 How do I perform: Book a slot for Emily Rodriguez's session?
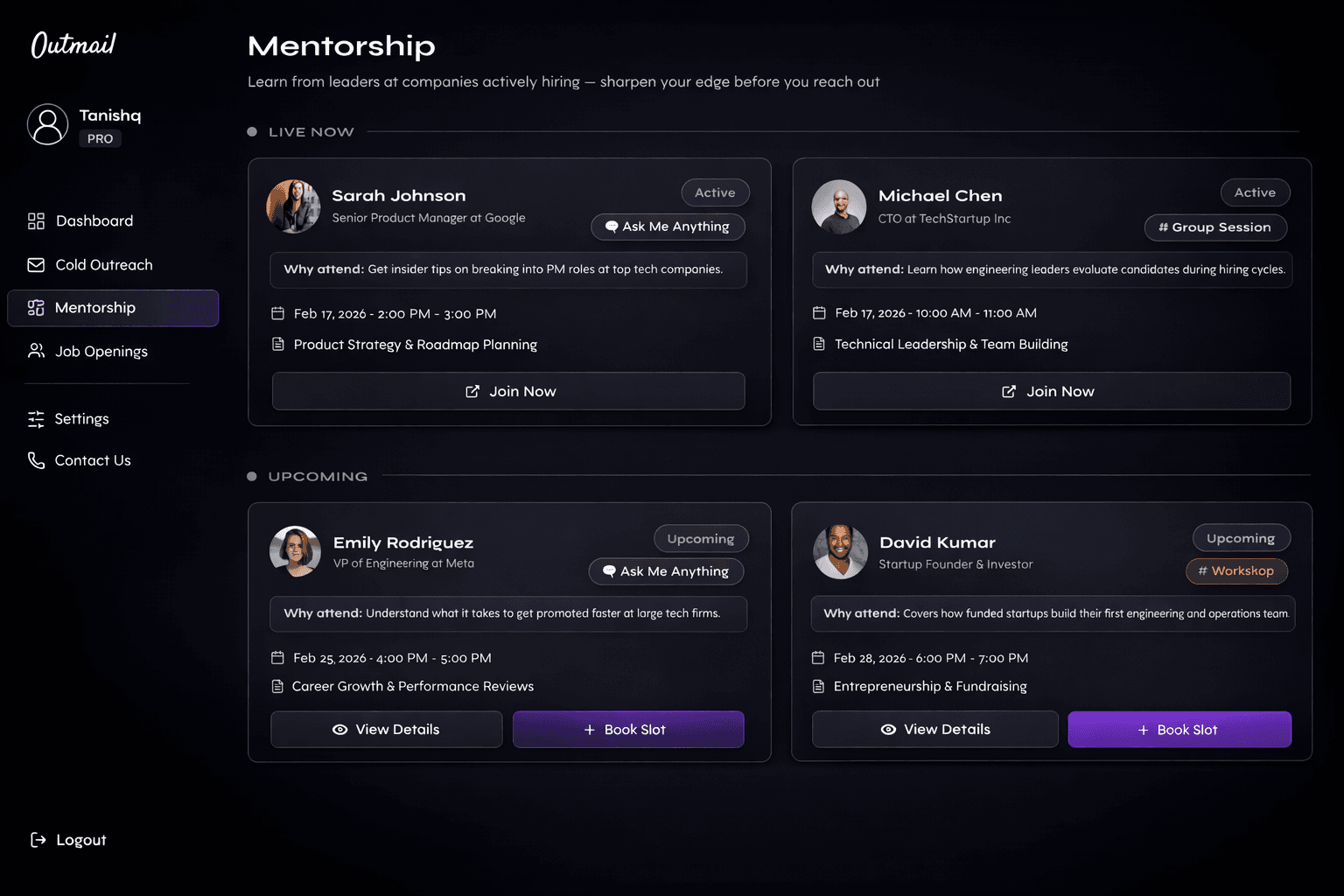[628, 729]
